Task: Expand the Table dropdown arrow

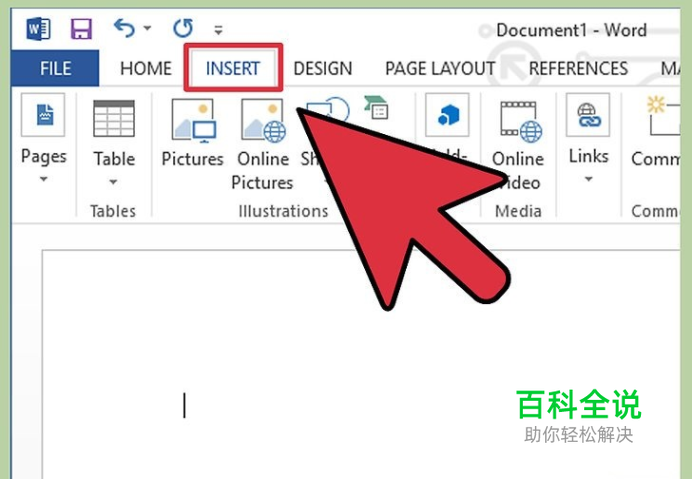Action: [x=113, y=182]
